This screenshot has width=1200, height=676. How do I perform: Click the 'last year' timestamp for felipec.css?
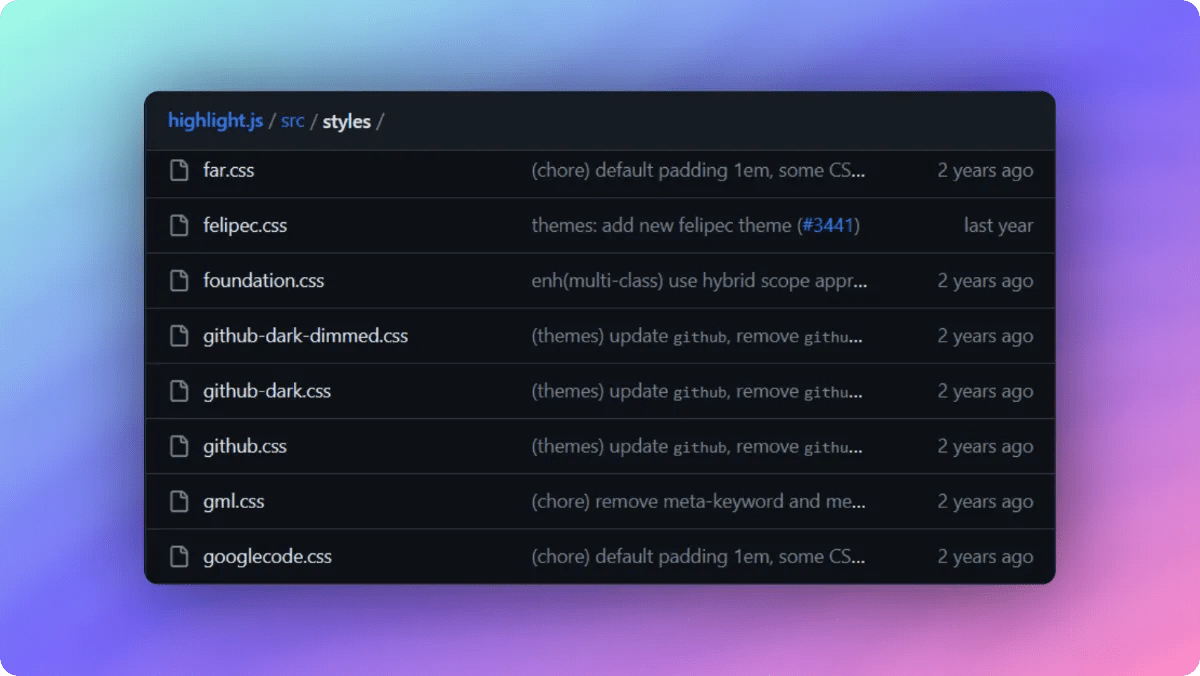pos(998,225)
